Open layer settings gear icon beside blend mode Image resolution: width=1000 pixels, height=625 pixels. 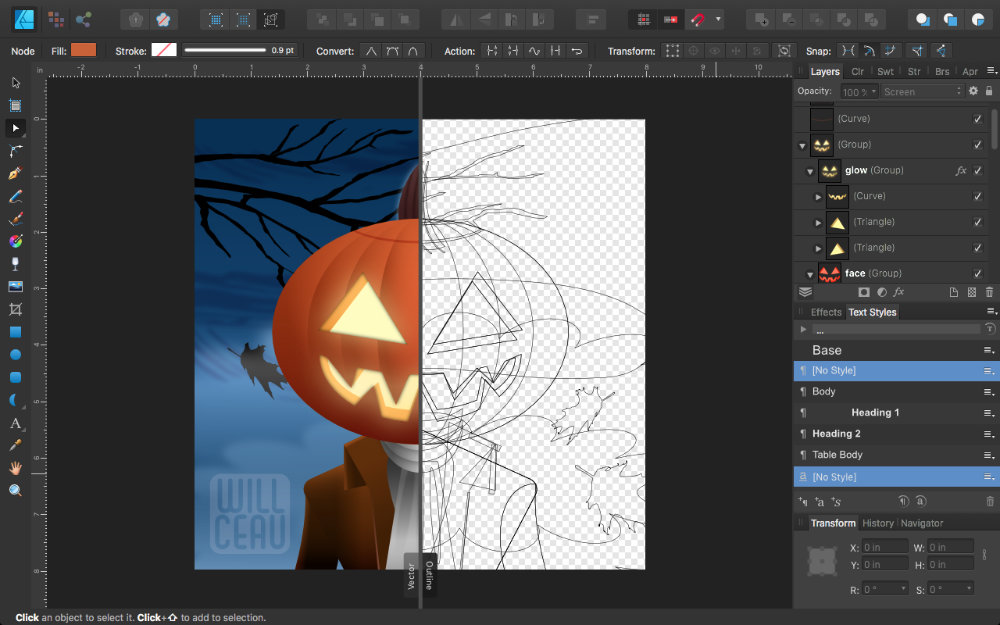pyautogui.click(x=973, y=91)
